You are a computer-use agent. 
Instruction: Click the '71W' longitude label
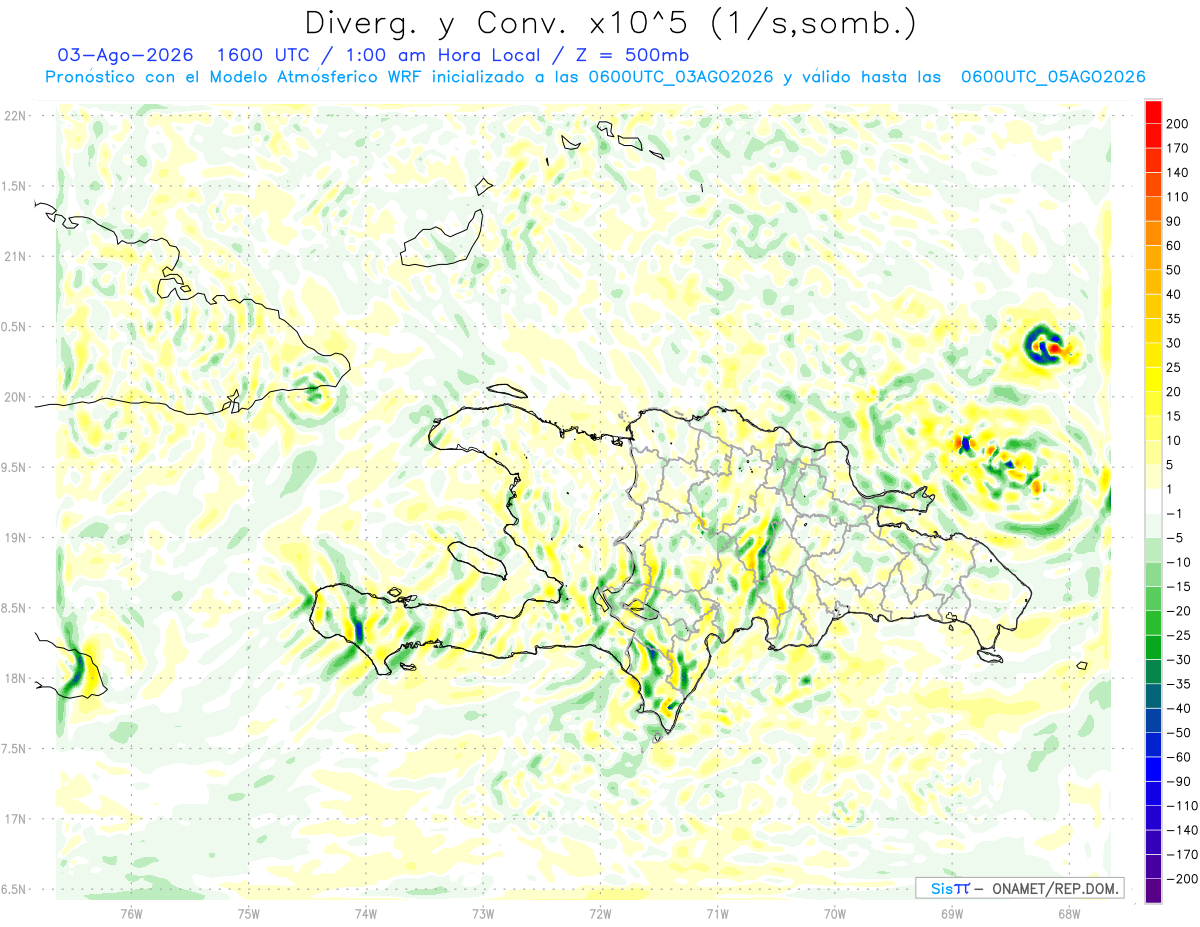(717, 914)
